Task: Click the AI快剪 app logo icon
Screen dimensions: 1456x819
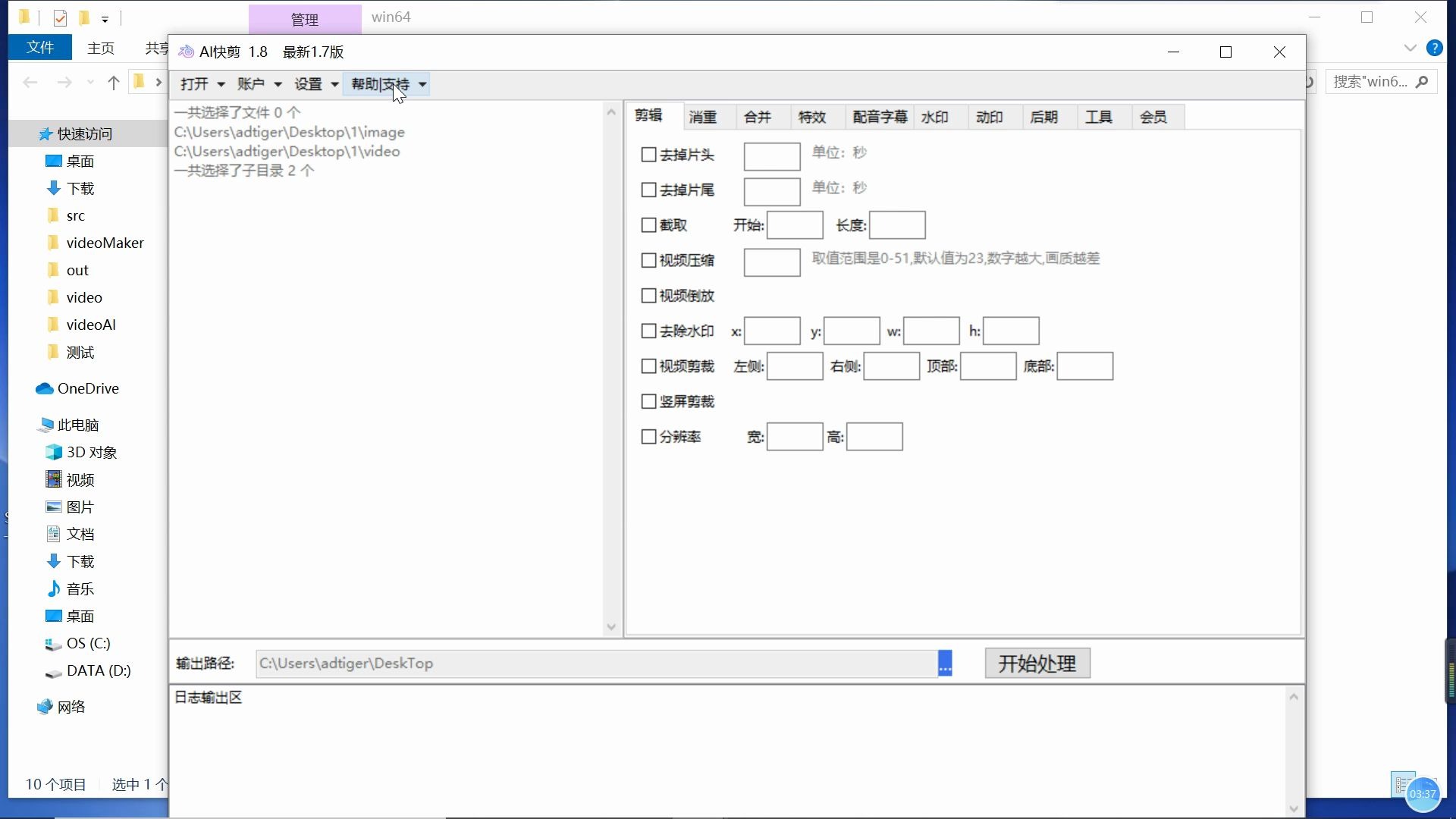Action: 186,52
